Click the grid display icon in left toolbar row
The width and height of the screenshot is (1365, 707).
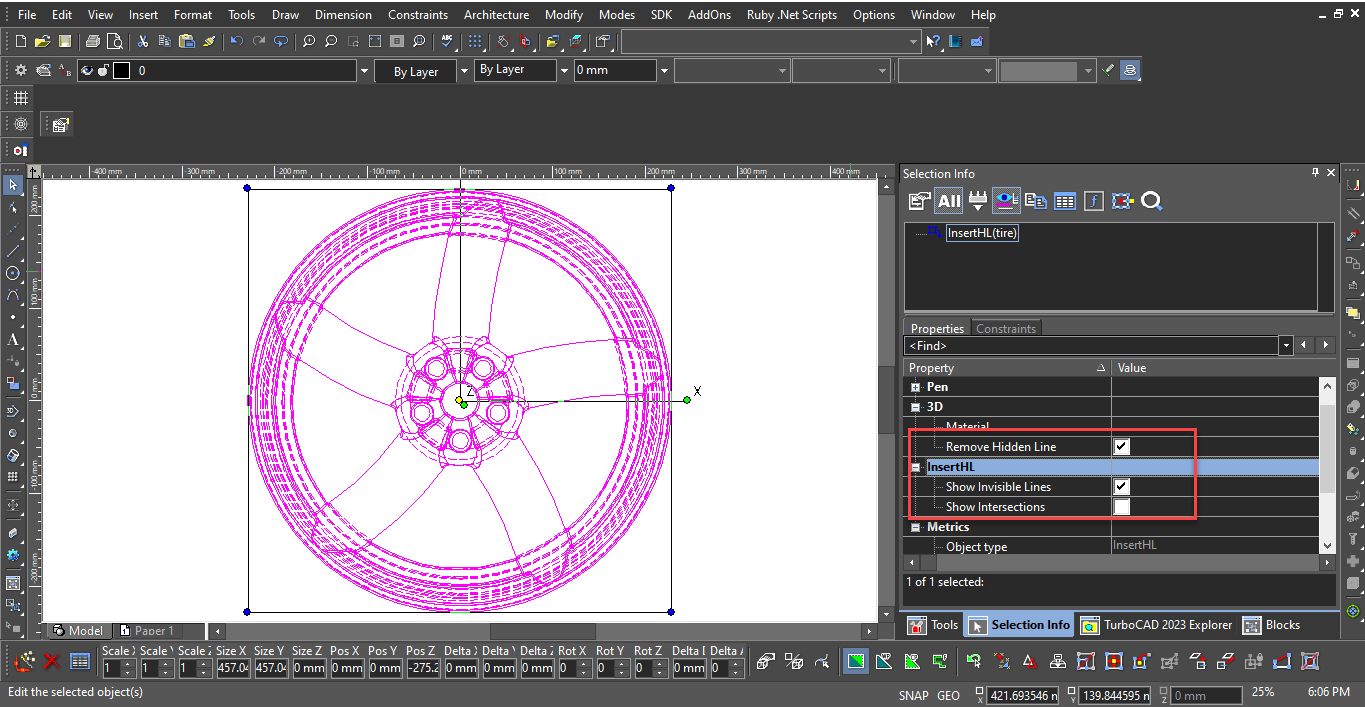click(21, 98)
